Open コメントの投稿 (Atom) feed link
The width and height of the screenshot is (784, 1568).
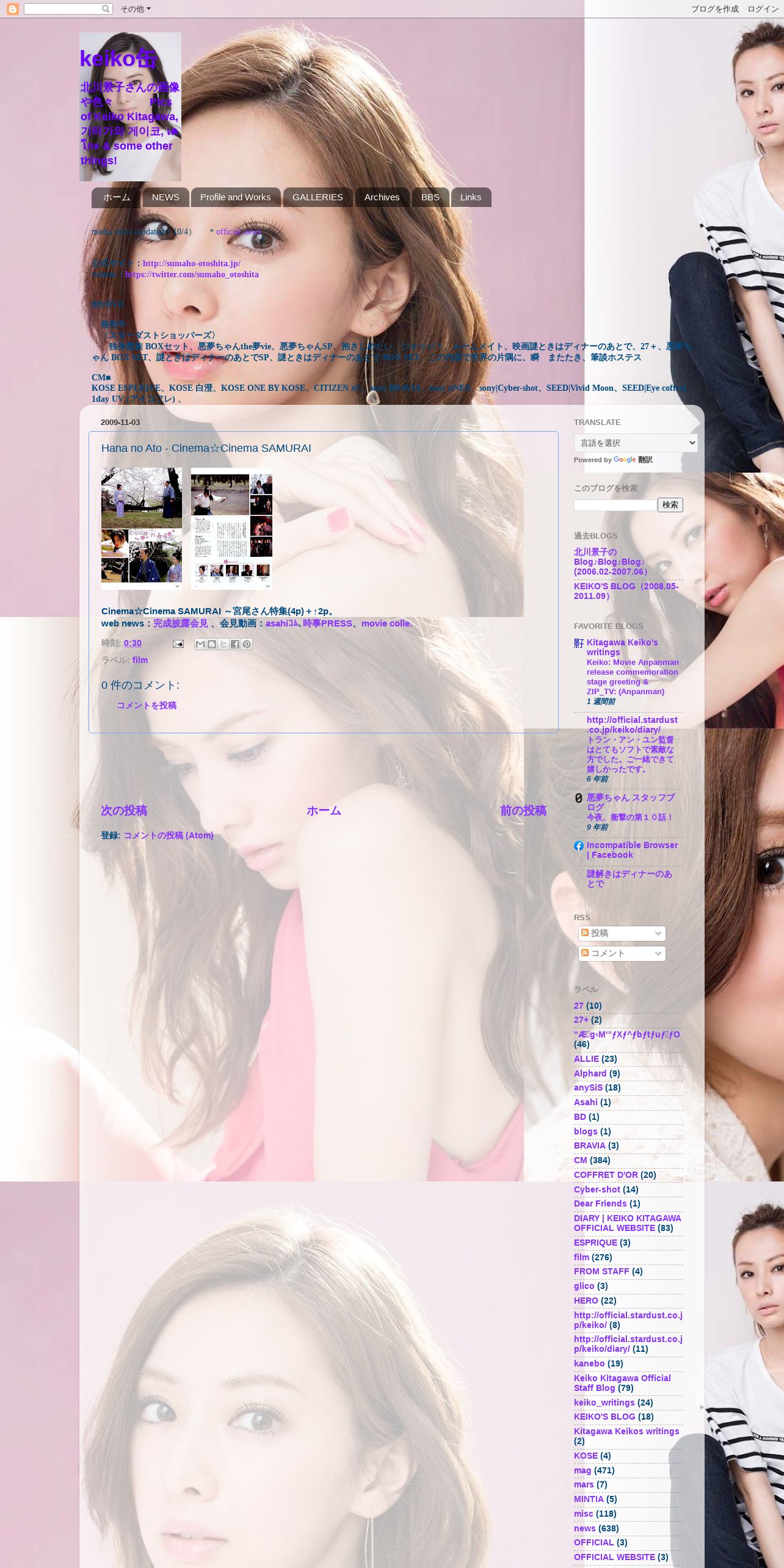(169, 835)
